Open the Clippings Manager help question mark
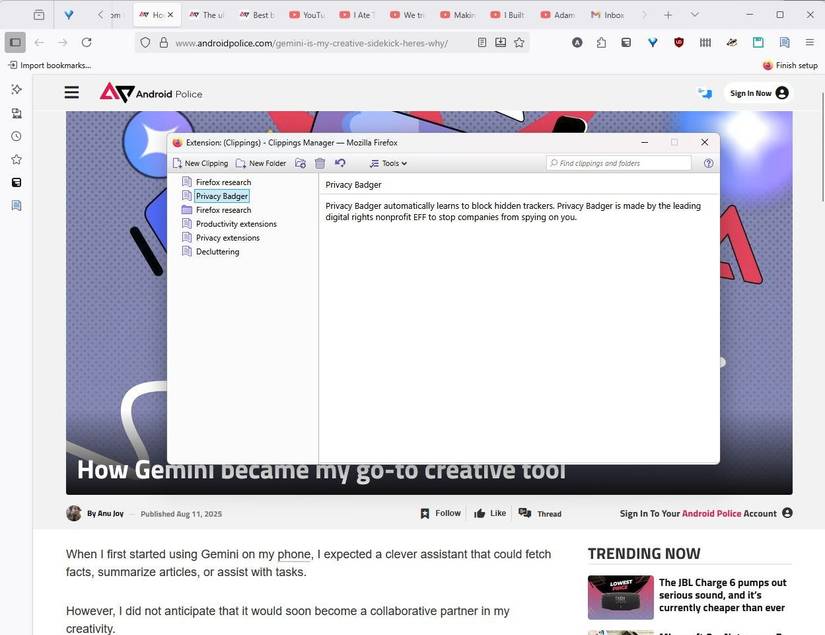 (709, 163)
